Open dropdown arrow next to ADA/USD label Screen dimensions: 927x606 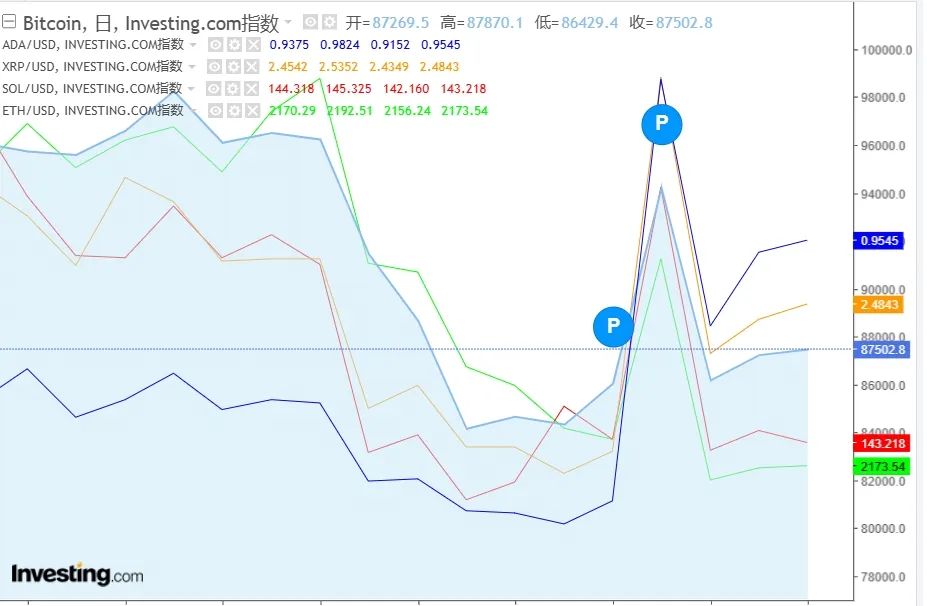coord(194,45)
